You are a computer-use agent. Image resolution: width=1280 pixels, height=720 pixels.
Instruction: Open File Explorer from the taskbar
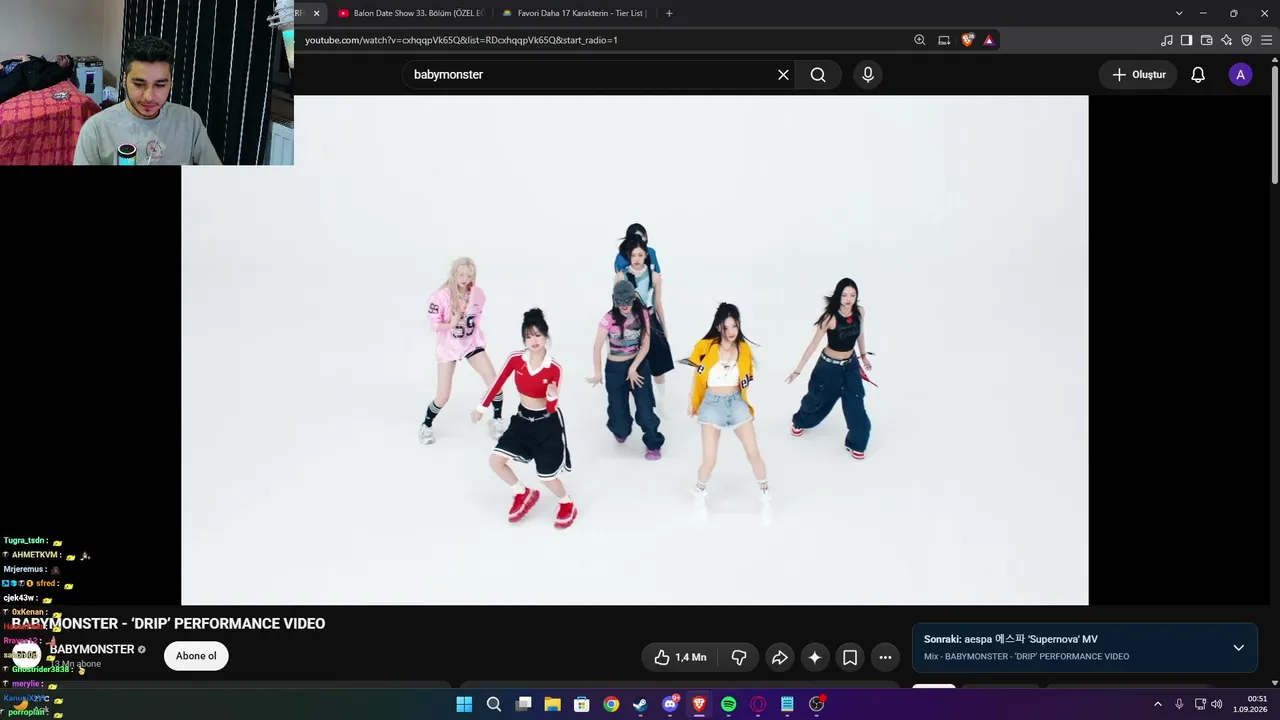point(552,704)
